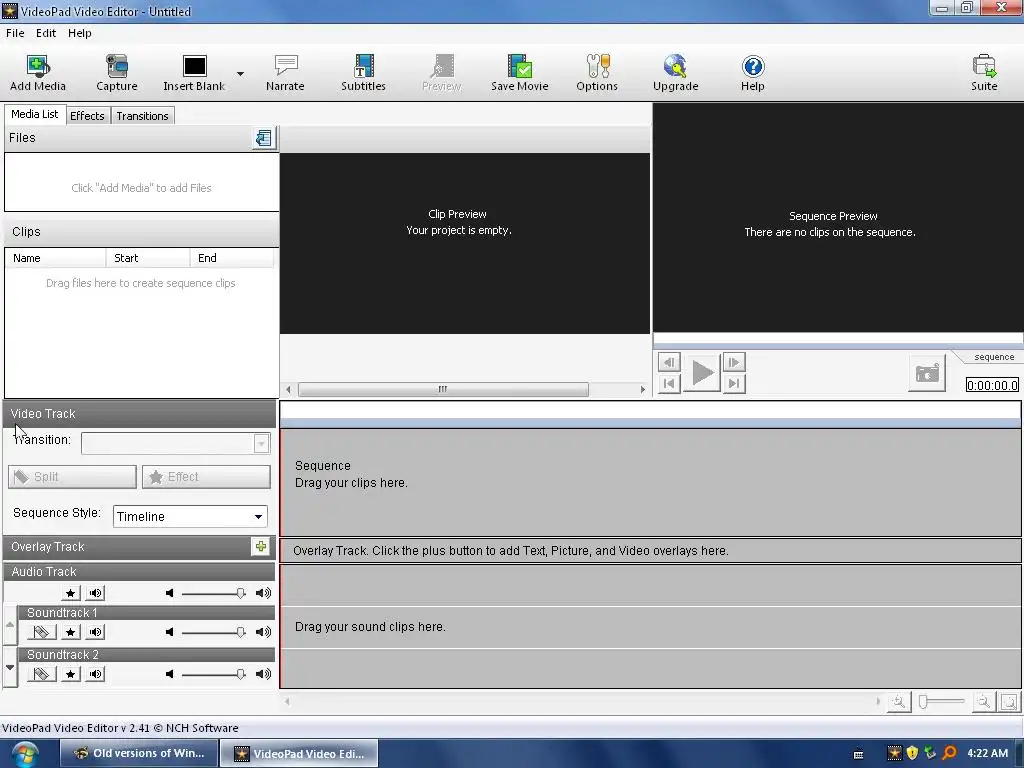Click the Save Movie icon

(x=520, y=72)
